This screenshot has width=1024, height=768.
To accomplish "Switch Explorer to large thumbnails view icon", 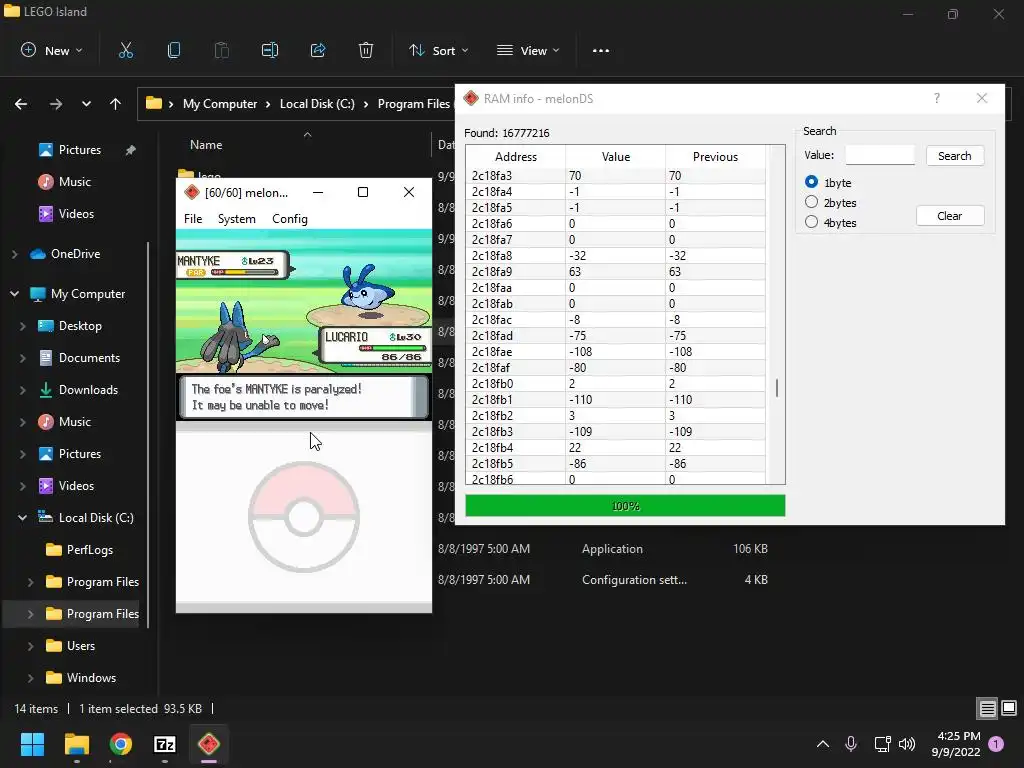I will tap(1009, 708).
